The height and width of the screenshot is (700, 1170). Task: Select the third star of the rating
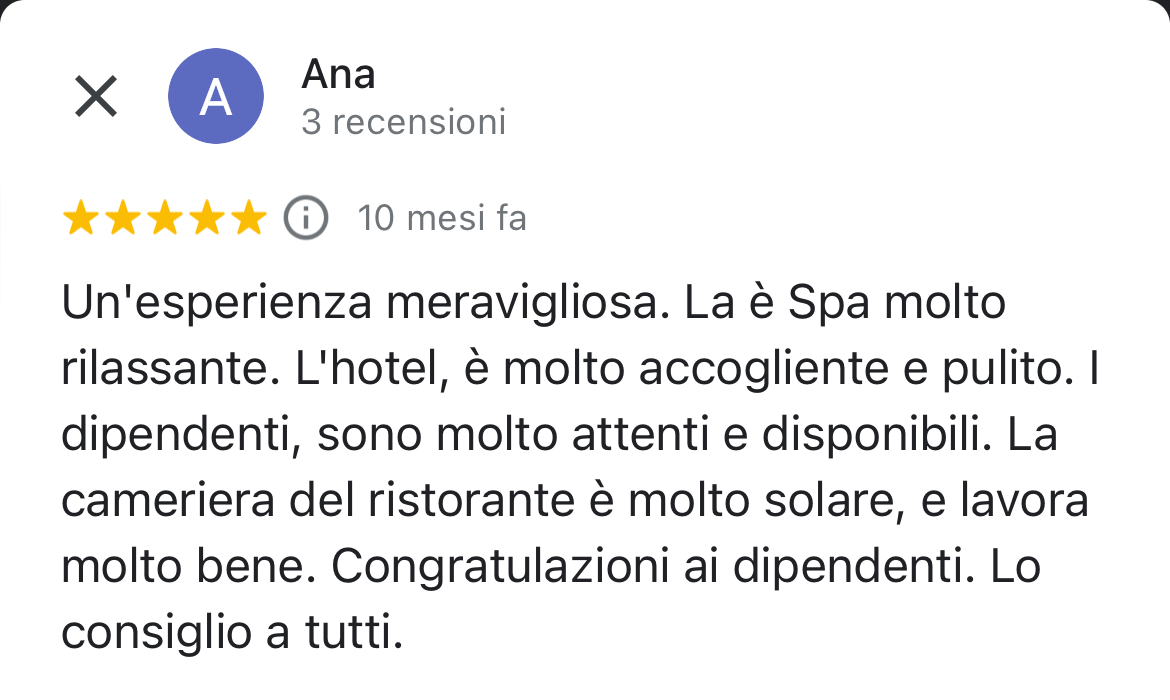164,218
